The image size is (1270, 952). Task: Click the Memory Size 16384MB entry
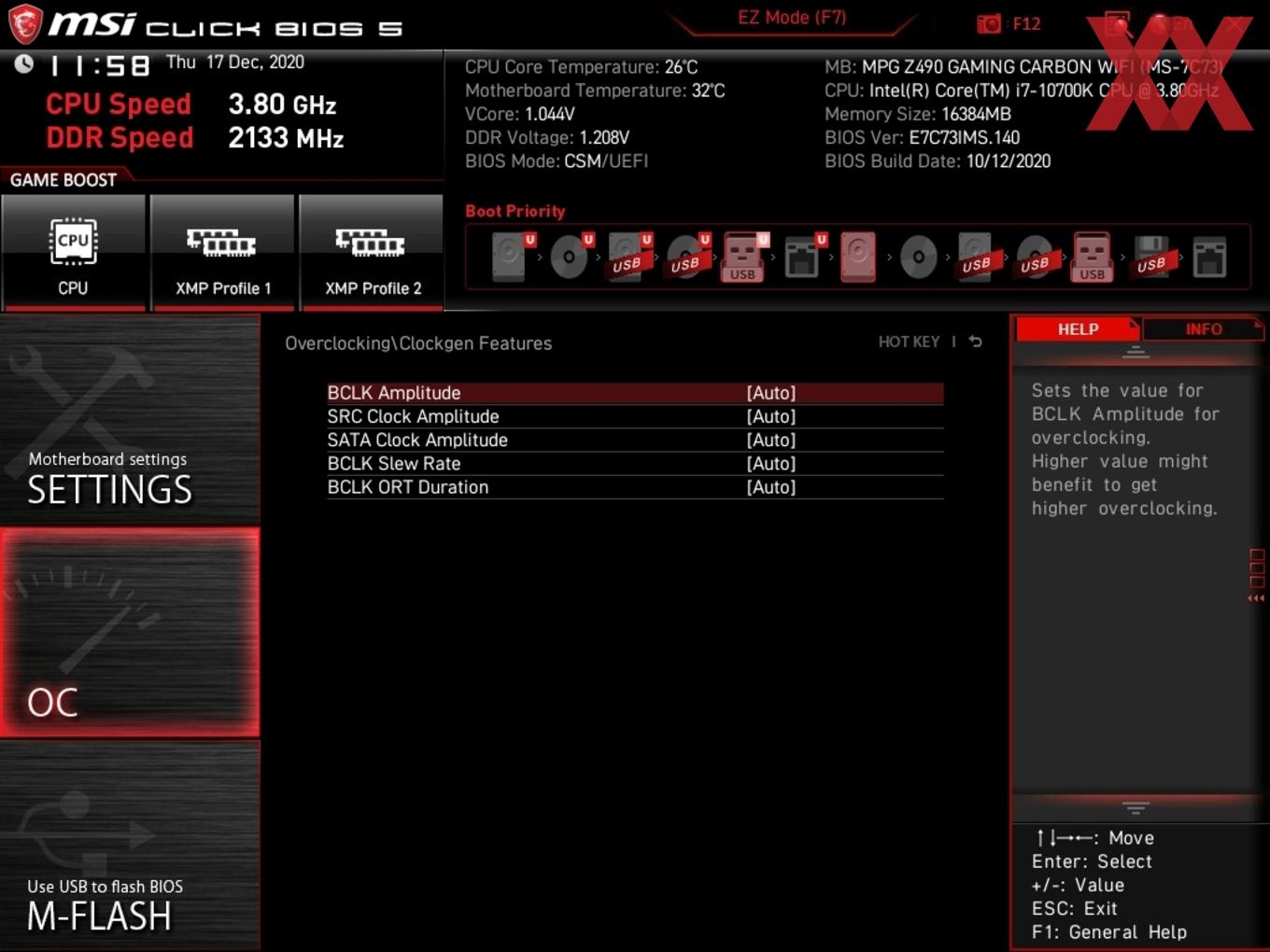(x=918, y=114)
